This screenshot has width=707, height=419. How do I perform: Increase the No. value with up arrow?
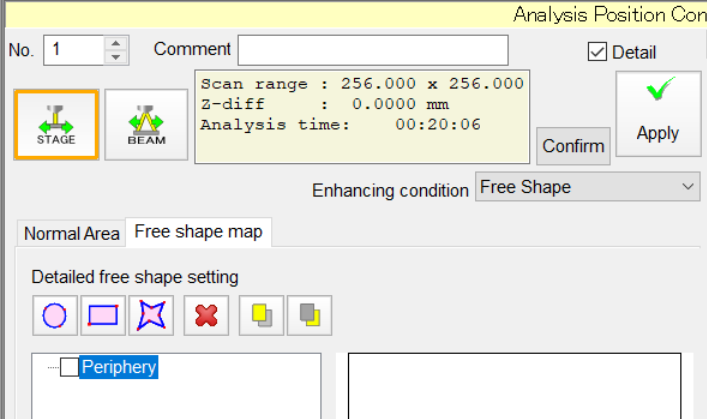(x=117, y=43)
